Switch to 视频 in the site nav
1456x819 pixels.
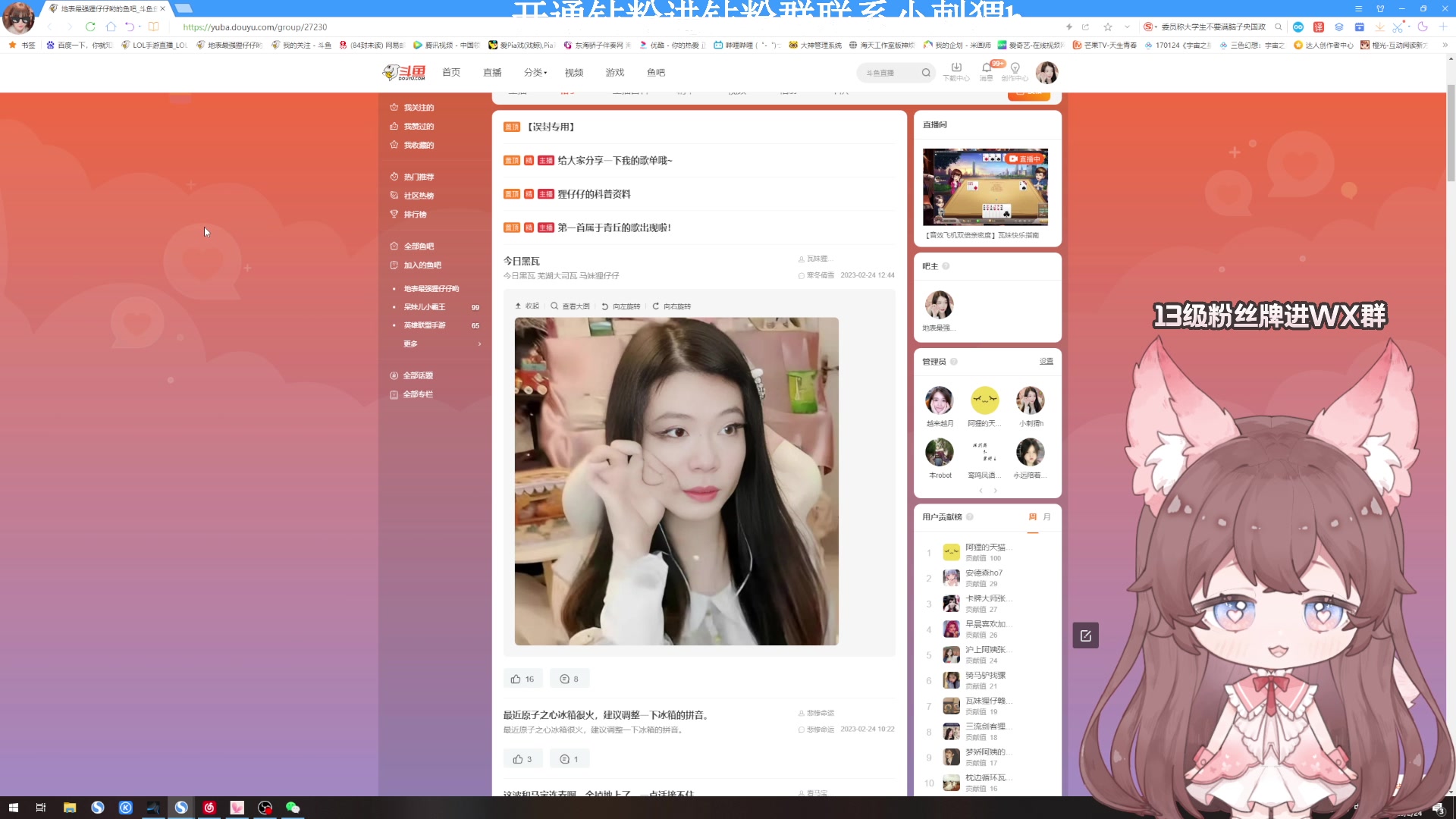(574, 73)
